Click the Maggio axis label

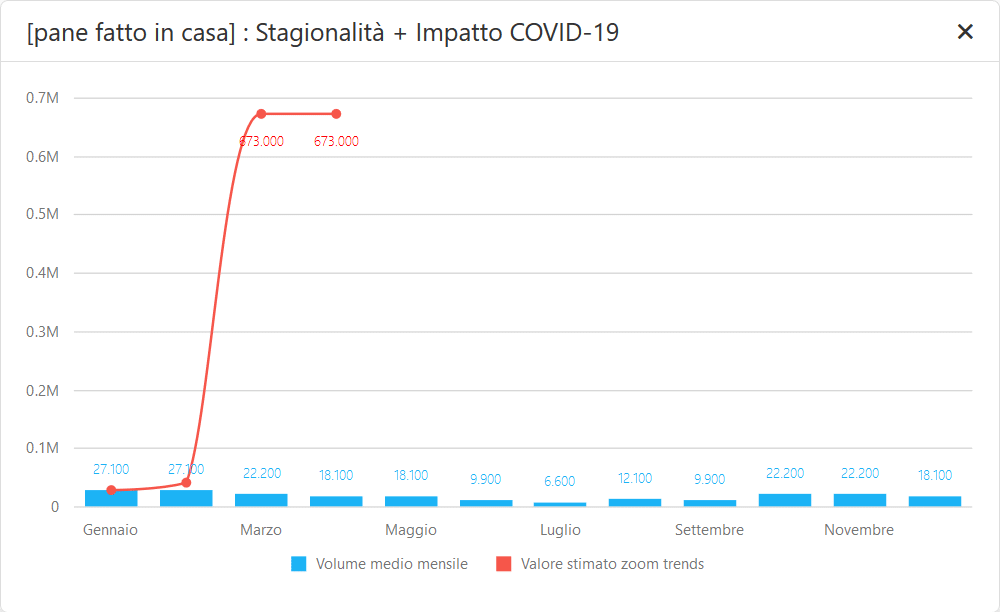[411, 529]
